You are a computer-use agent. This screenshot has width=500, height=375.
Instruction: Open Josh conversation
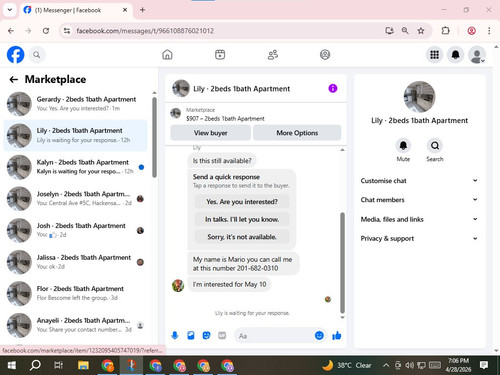(75, 230)
